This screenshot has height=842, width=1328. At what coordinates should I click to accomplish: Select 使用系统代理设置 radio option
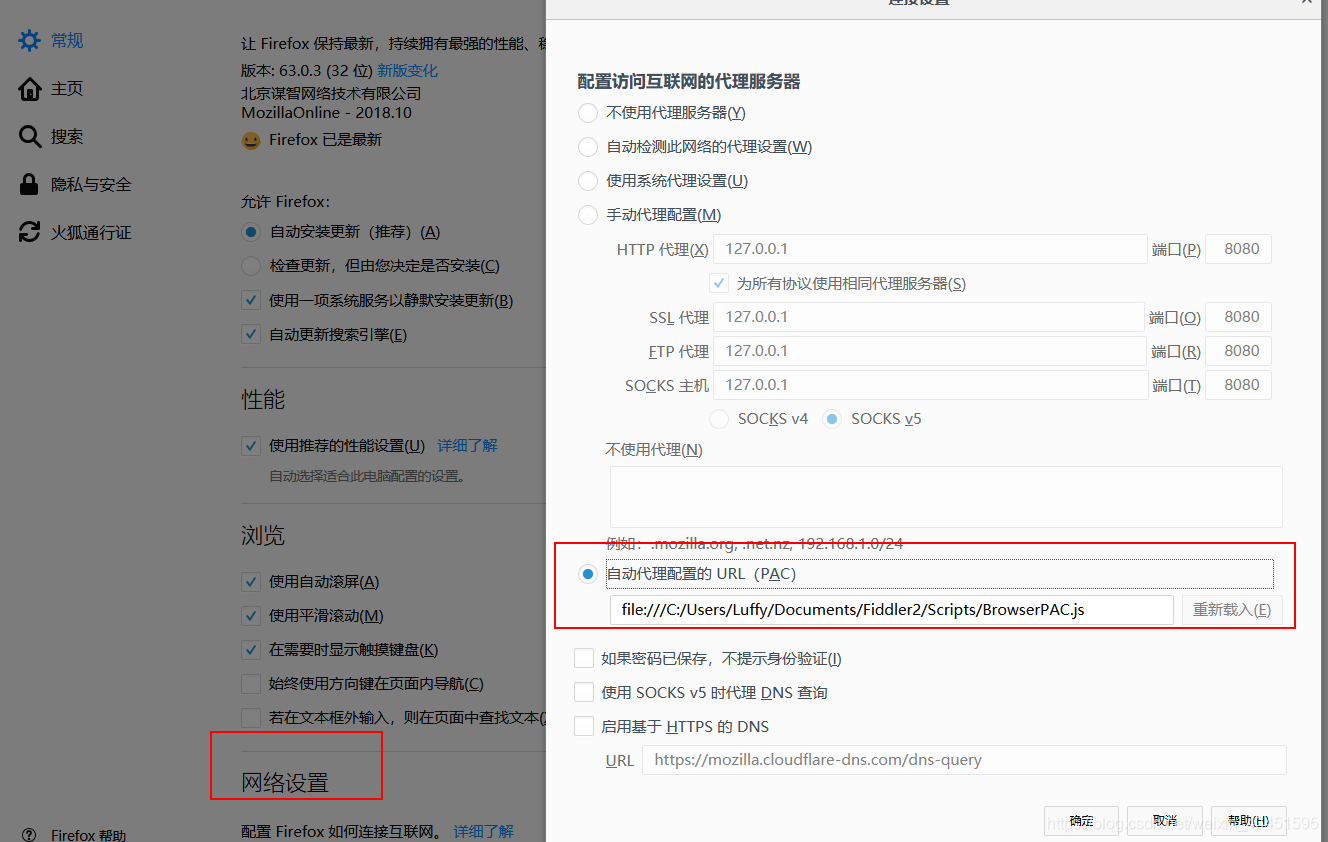pyautogui.click(x=588, y=181)
